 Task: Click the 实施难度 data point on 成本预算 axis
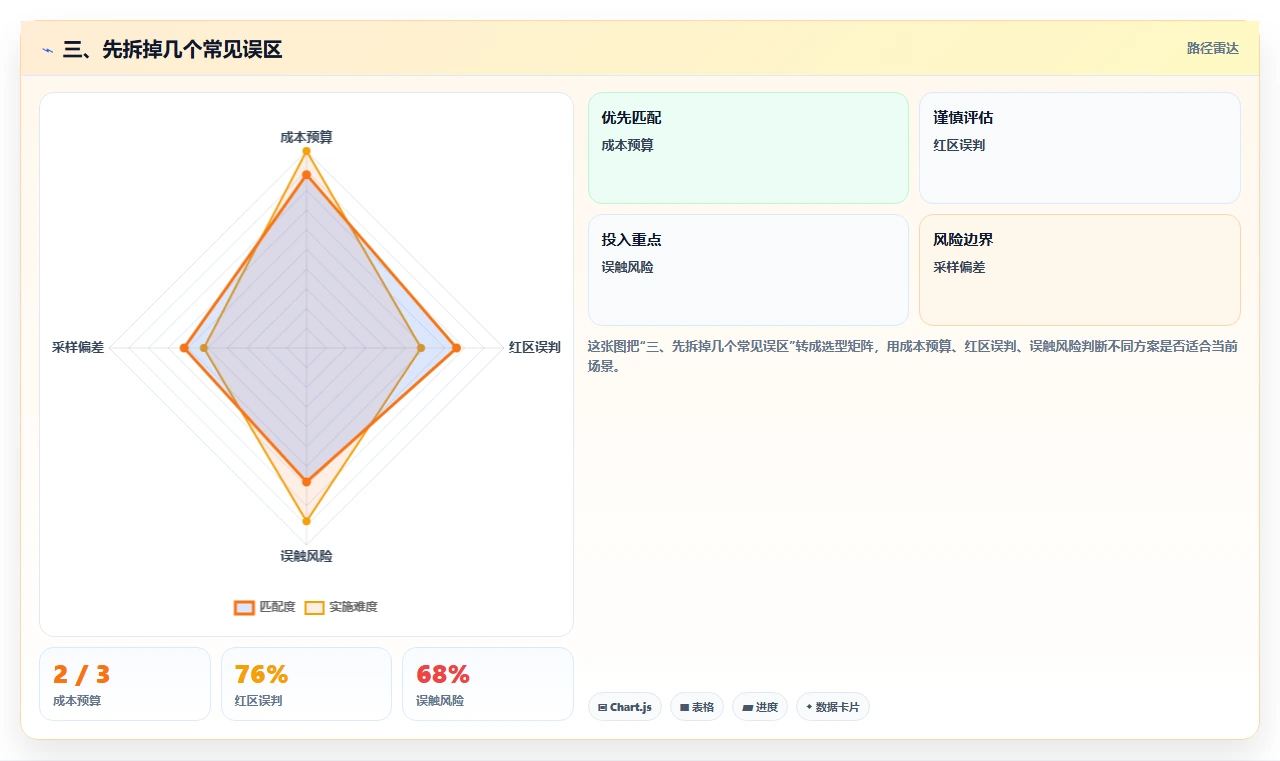coord(306,152)
